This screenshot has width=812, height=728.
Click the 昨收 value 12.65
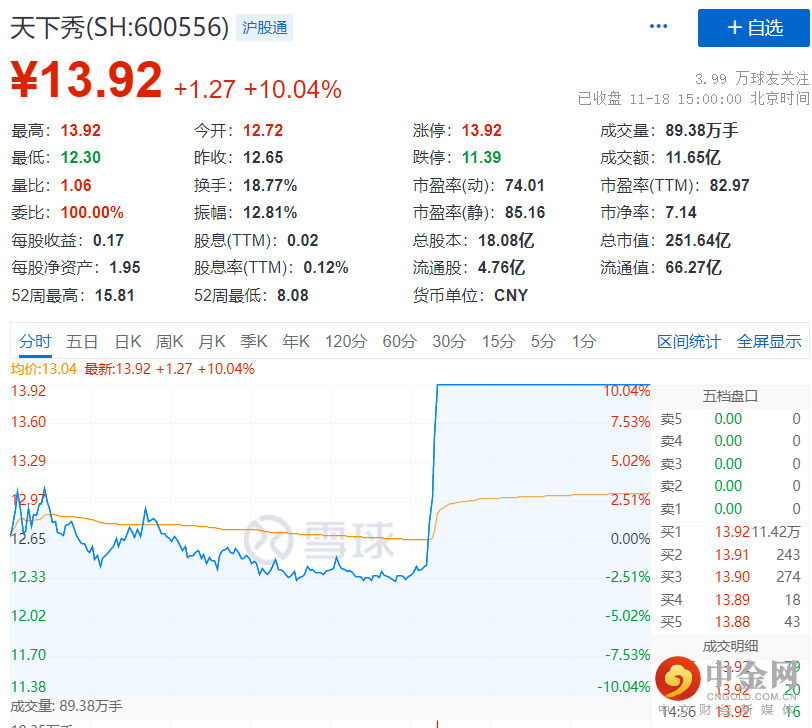(x=263, y=157)
